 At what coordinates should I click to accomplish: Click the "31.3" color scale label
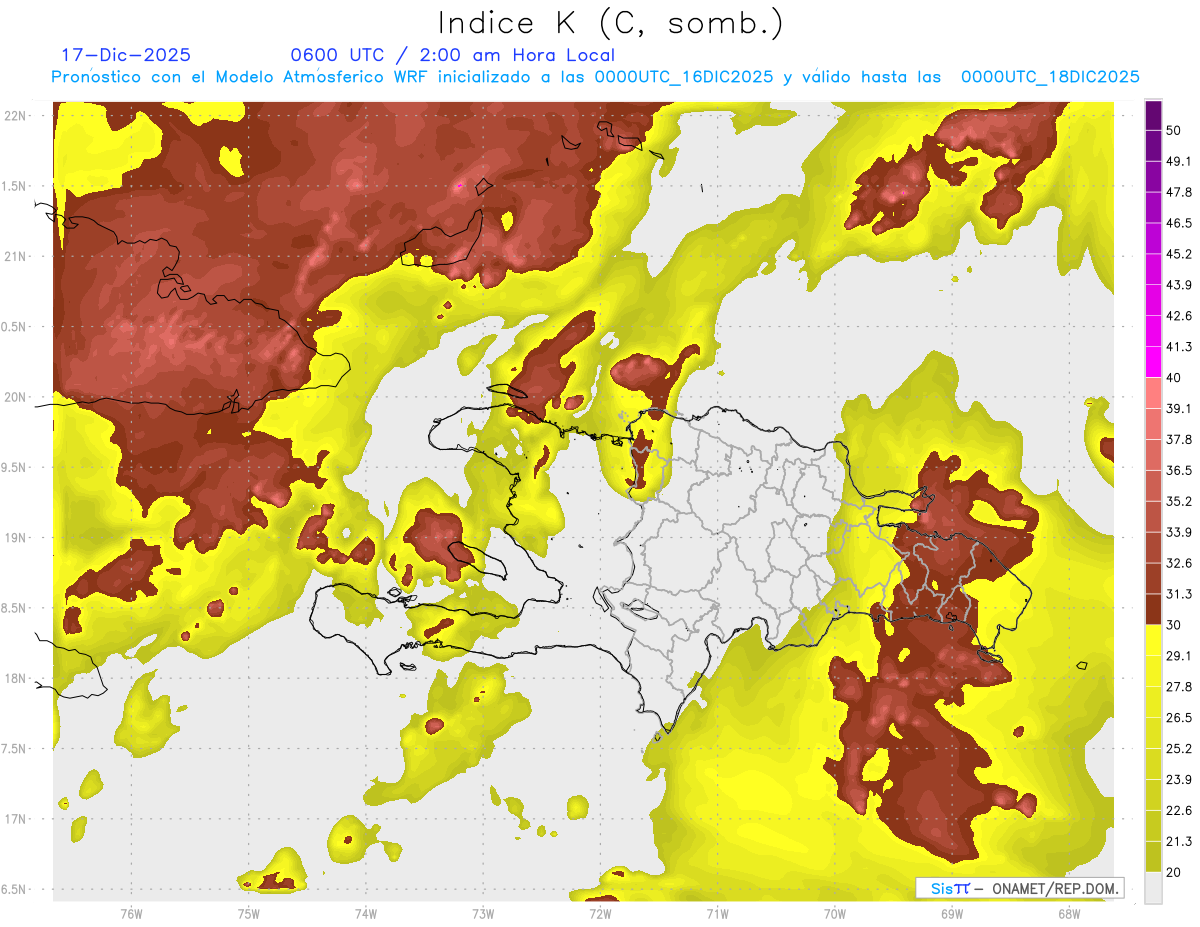point(1179,594)
